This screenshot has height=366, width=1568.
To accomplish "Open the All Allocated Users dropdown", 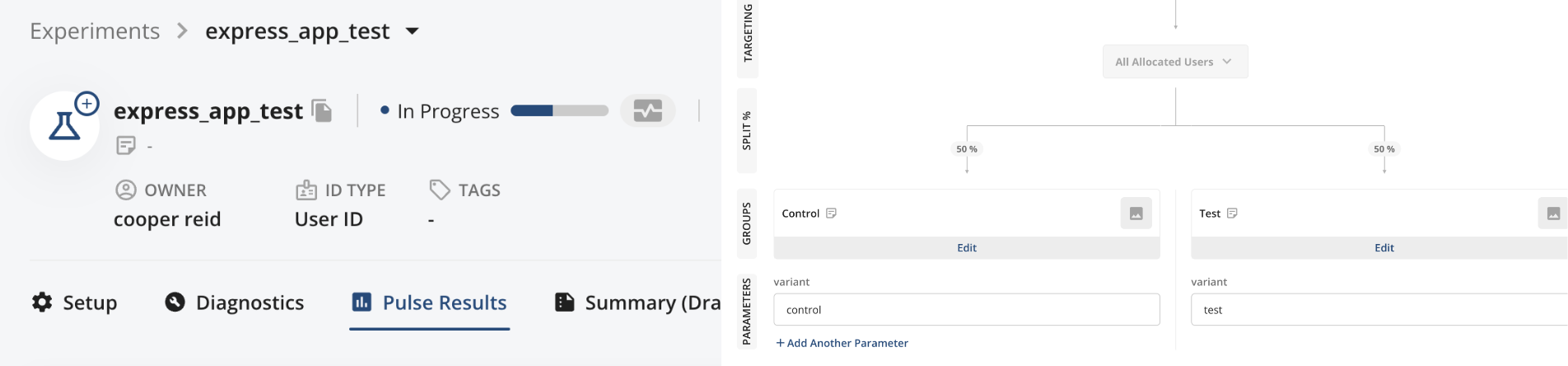I will 1175,62.
